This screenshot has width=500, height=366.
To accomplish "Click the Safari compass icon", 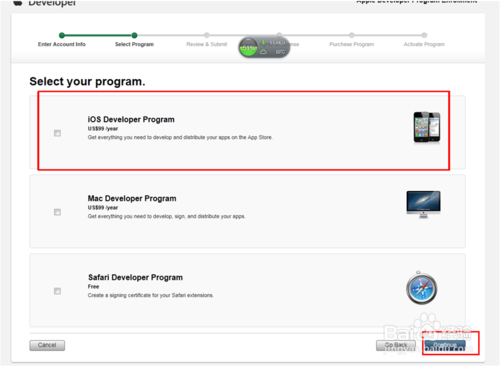I will (x=421, y=288).
